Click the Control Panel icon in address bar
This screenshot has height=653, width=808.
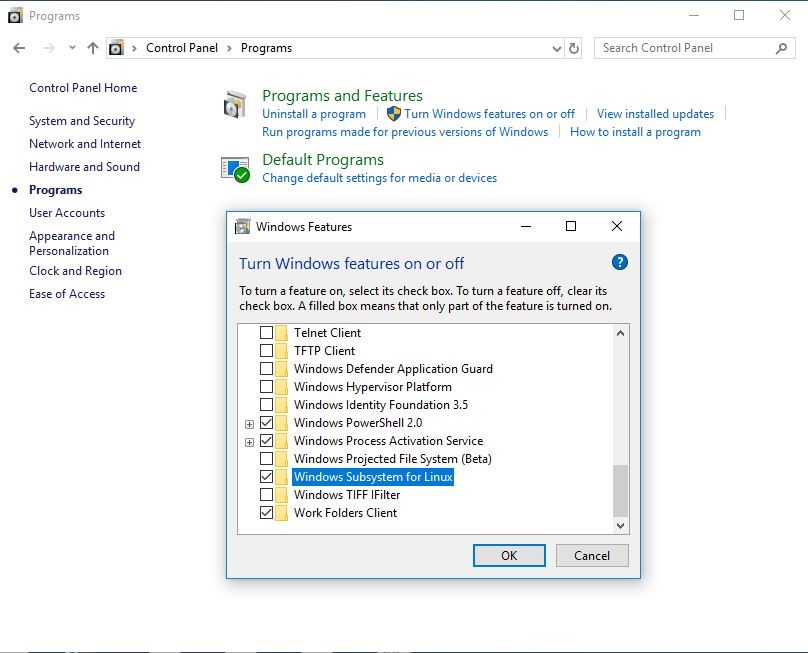click(116, 48)
